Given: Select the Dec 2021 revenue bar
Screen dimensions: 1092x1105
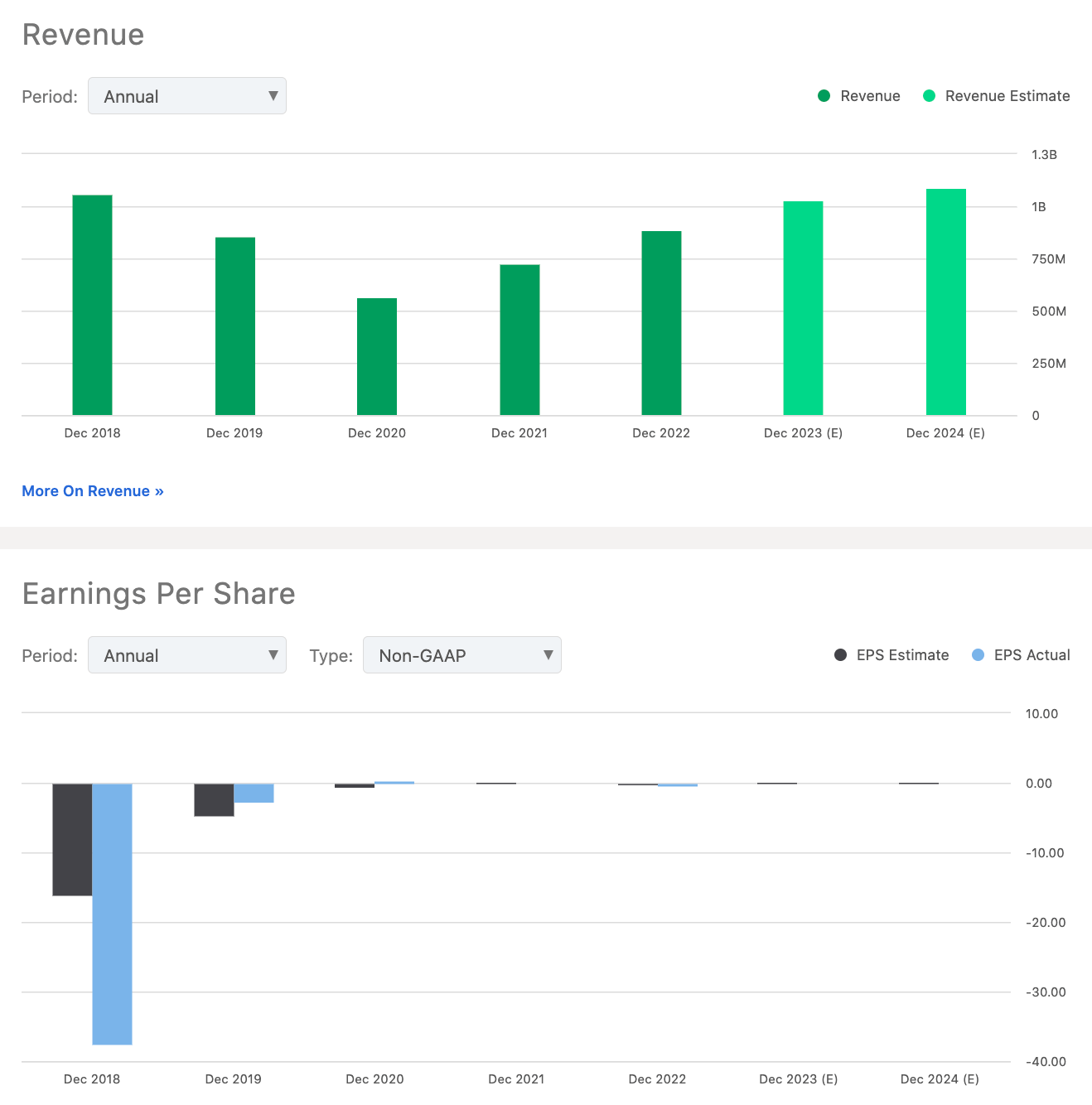Looking at the screenshot, I should point(519,340).
